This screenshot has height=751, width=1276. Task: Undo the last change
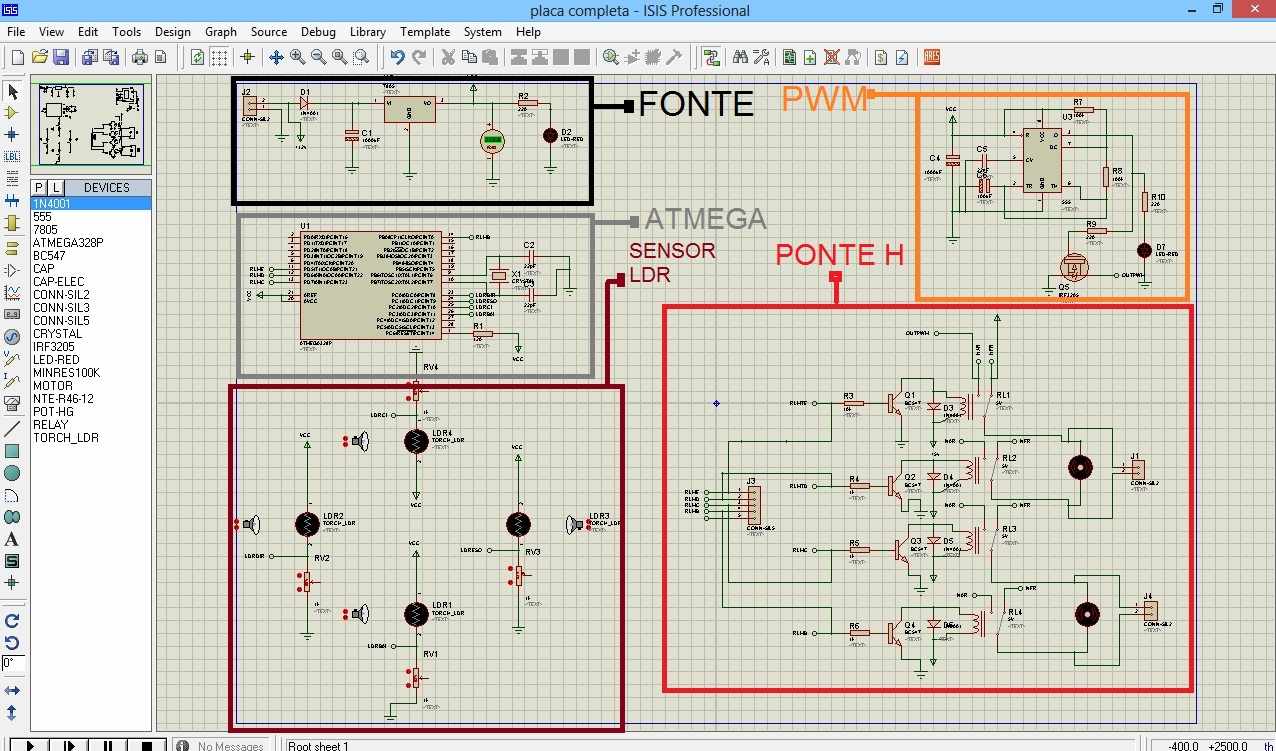click(397, 57)
